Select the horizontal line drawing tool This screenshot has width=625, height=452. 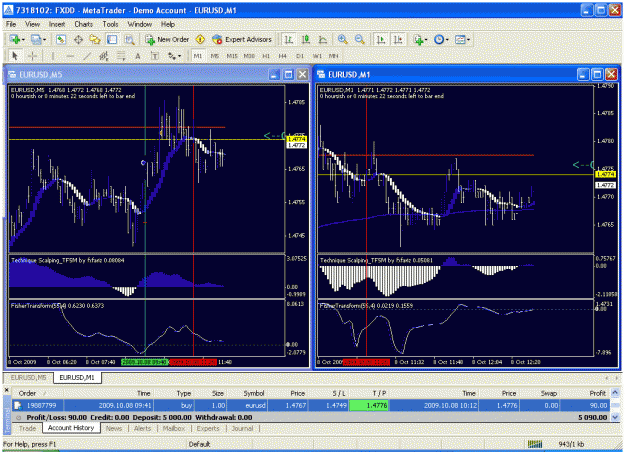70,56
